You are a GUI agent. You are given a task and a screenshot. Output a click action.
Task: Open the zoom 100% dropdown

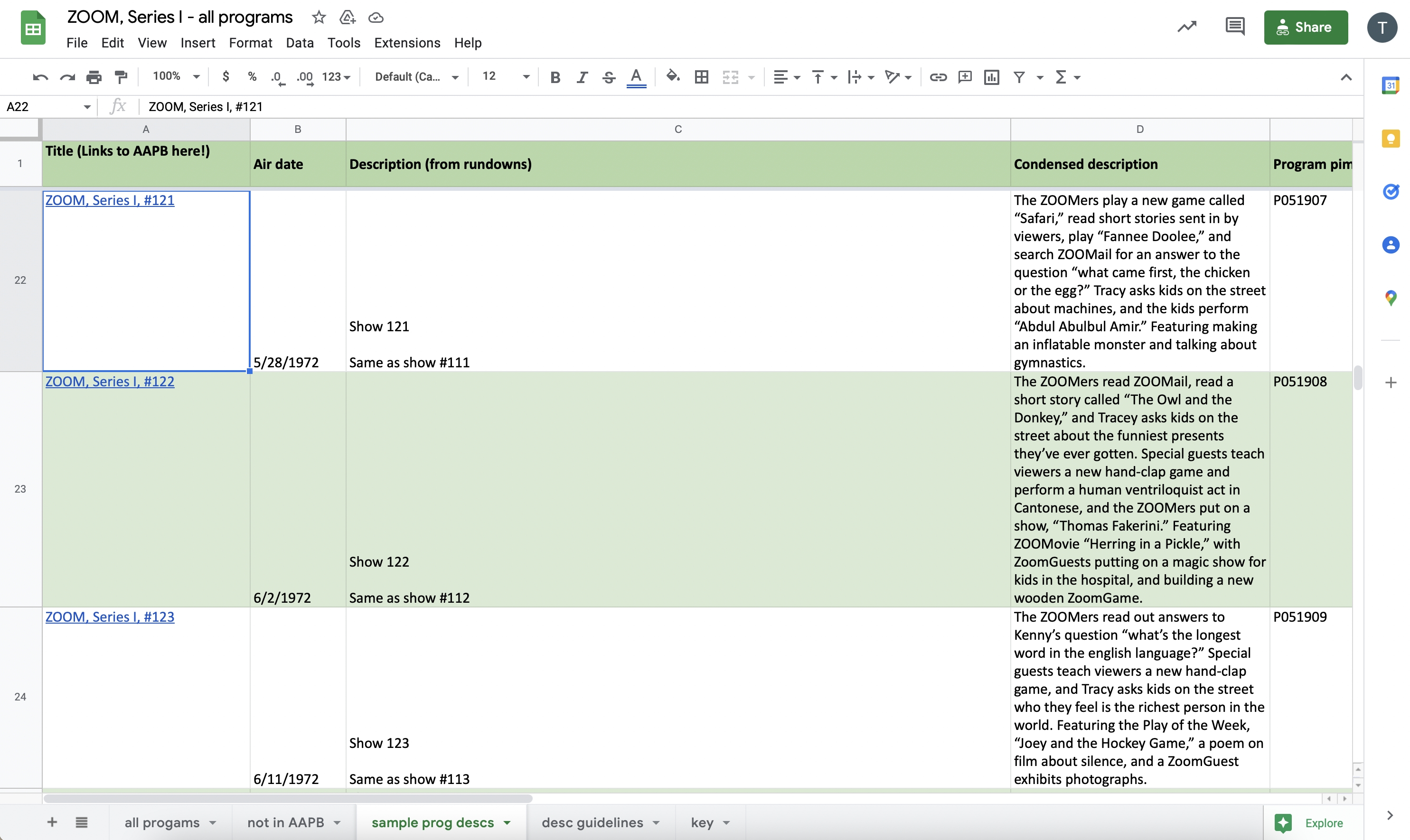(176, 76)
